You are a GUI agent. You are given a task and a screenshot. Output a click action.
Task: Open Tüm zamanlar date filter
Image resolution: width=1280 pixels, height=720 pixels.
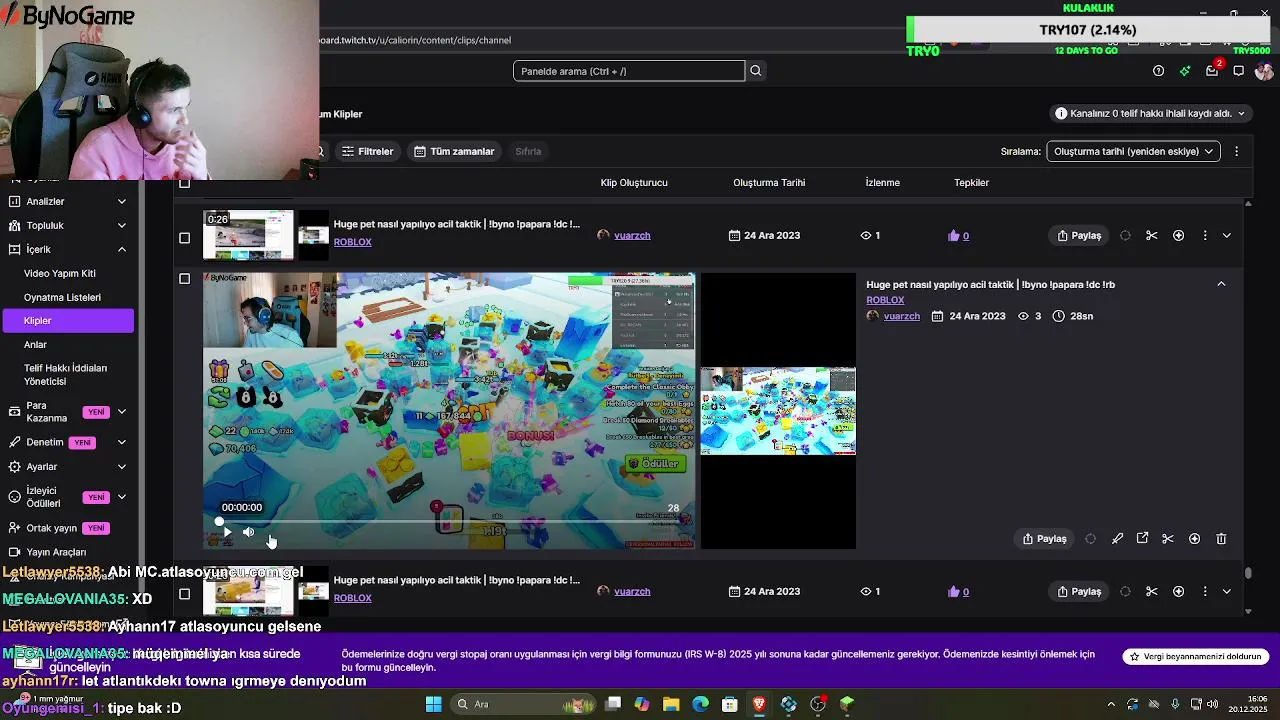pyautogui.click(x=454, y=151)
